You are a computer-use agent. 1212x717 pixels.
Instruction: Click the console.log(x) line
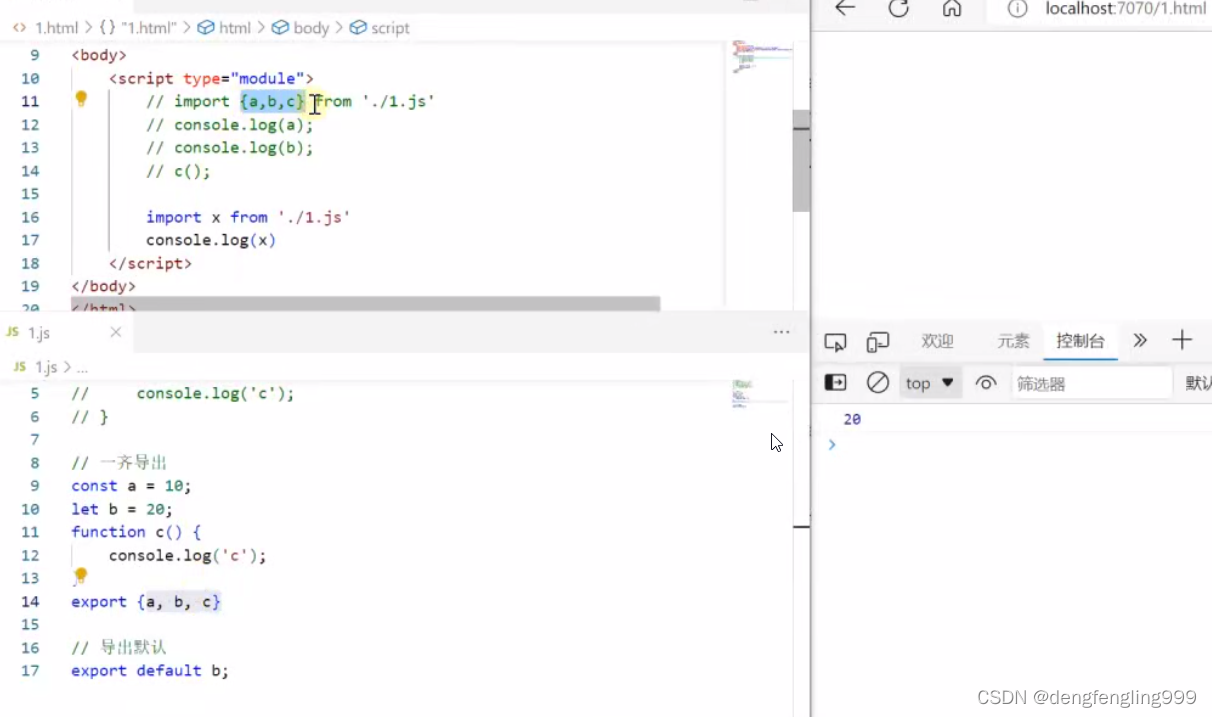[210, 240]
